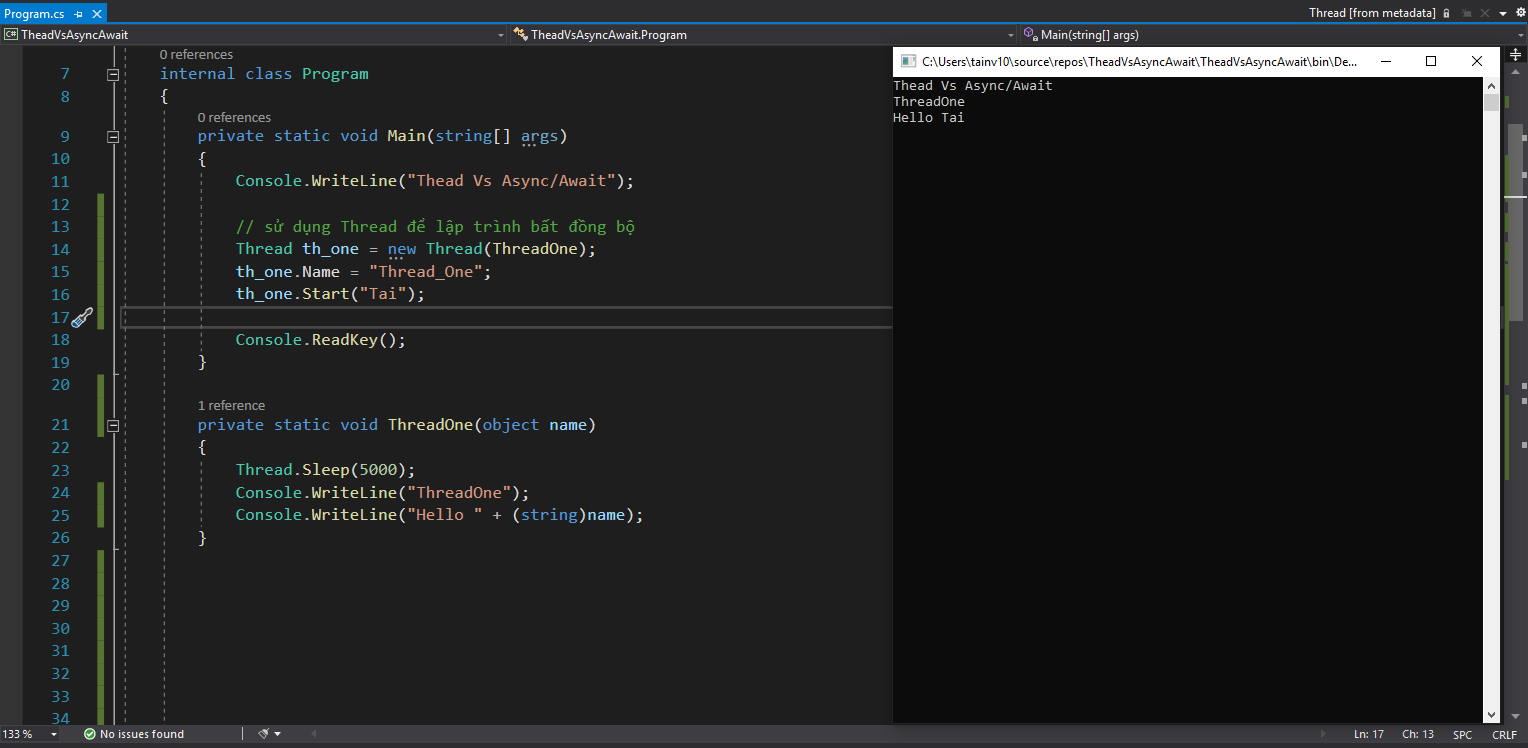Close the Program.cs tab
This screenshot has height=748, width=1528.
pyautogui.click(x=95, y=14)
